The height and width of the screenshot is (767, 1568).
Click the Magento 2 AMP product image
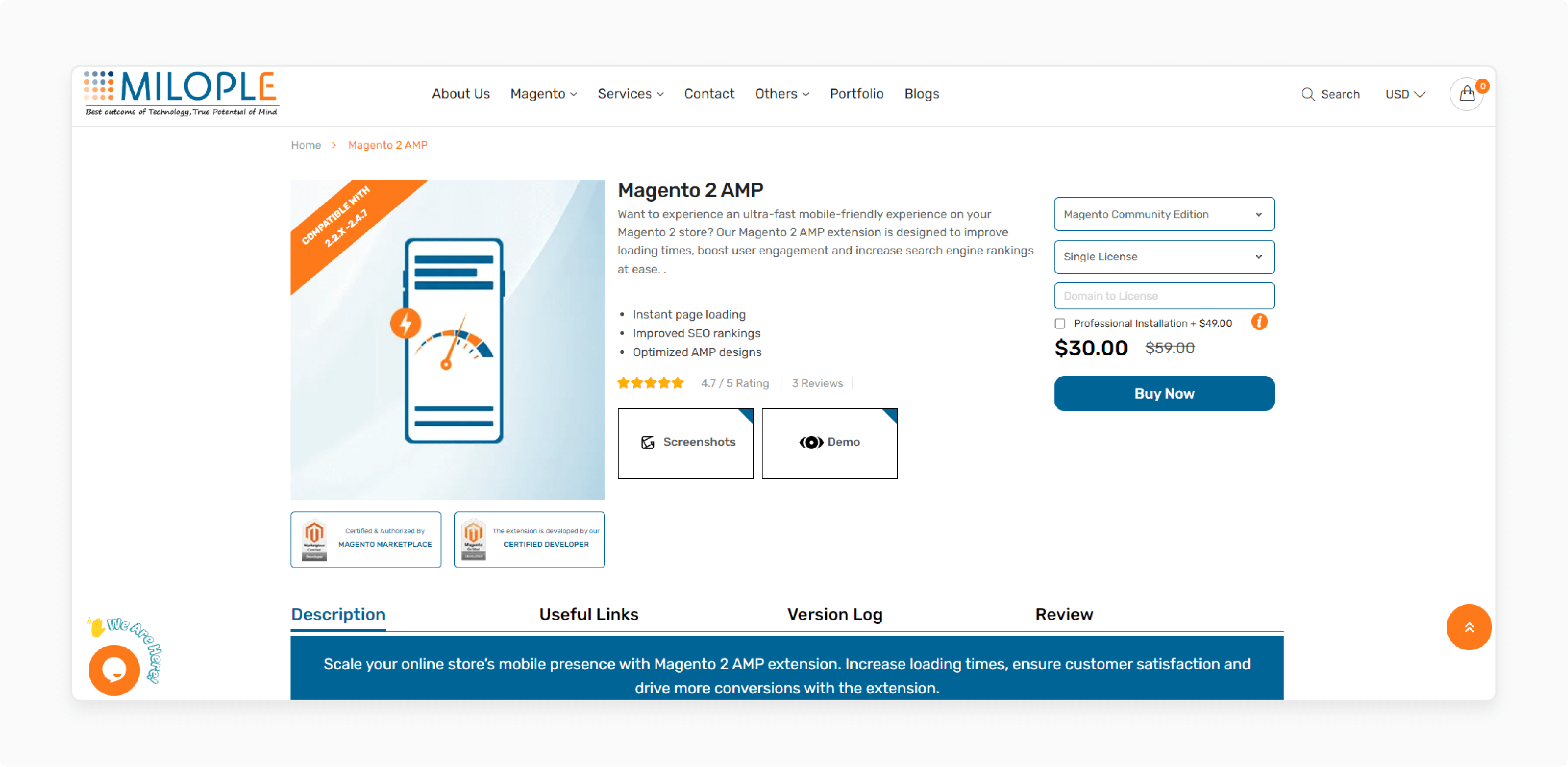[448, 340]
